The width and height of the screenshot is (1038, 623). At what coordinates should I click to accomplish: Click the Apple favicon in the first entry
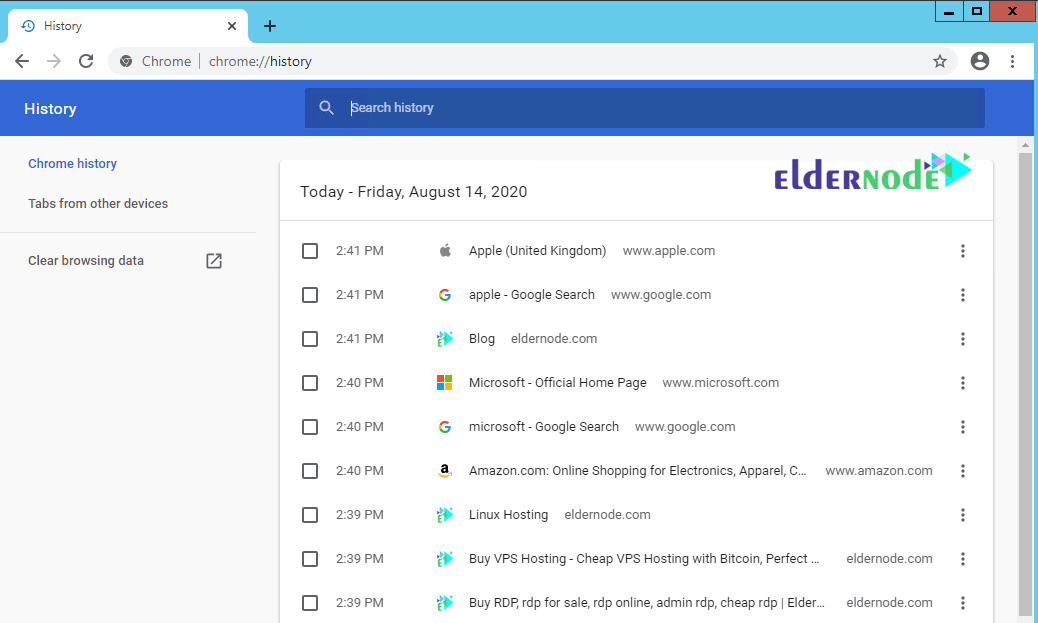tap(445, 250)
